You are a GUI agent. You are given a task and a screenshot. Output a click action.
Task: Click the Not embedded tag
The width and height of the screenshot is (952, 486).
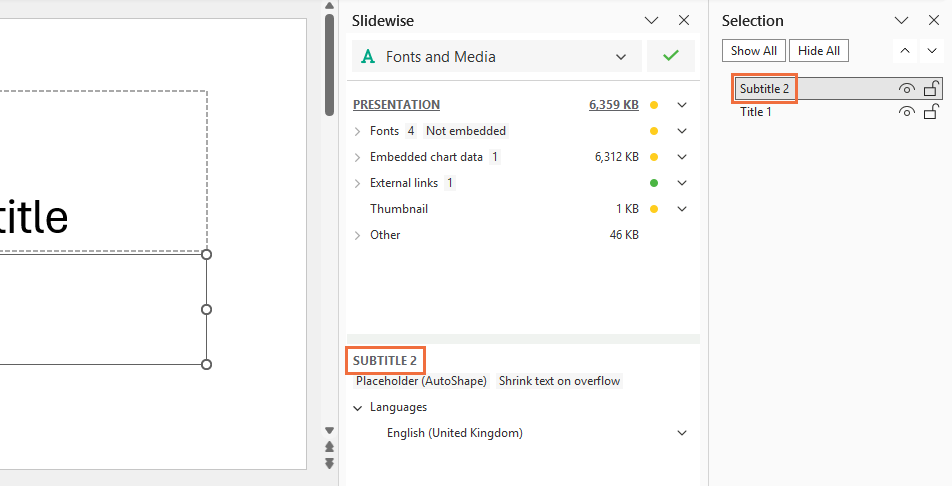pos(466,131)
